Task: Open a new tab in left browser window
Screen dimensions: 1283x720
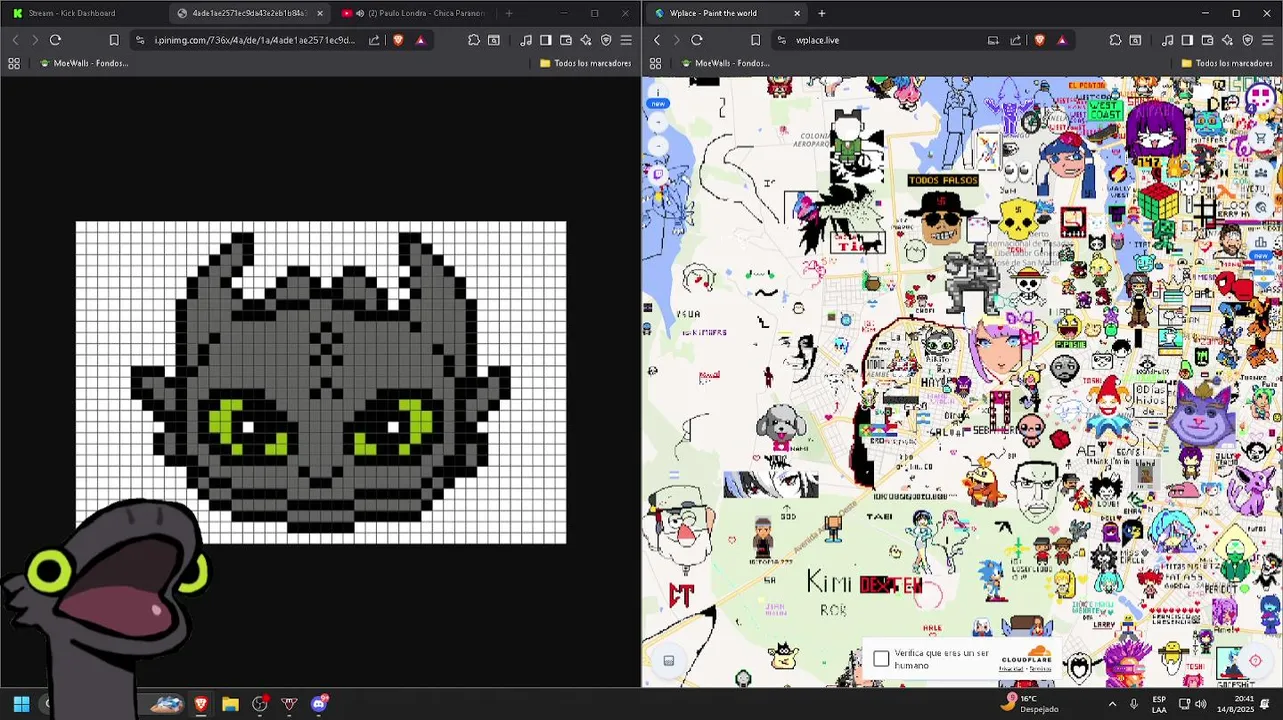Action: click(x=509, y=13)
